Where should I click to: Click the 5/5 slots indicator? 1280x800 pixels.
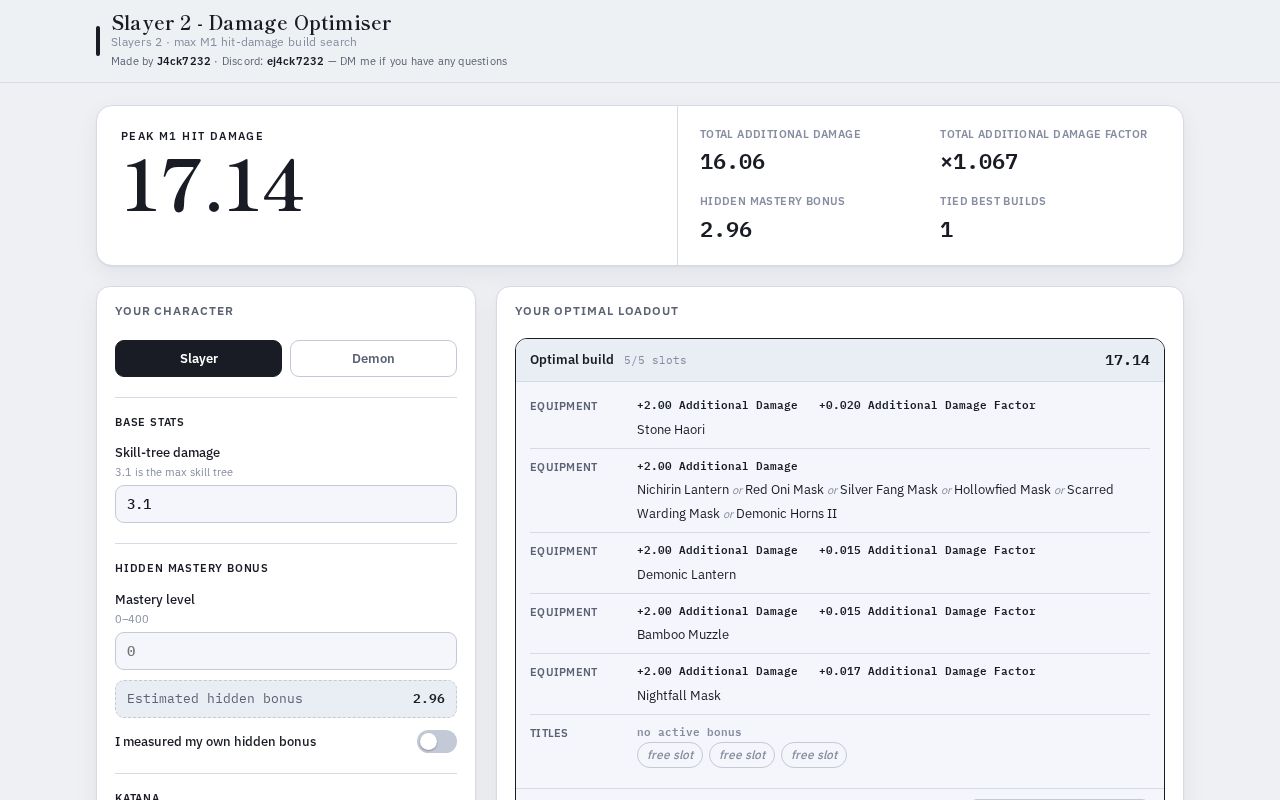click(x=655, y=360)
